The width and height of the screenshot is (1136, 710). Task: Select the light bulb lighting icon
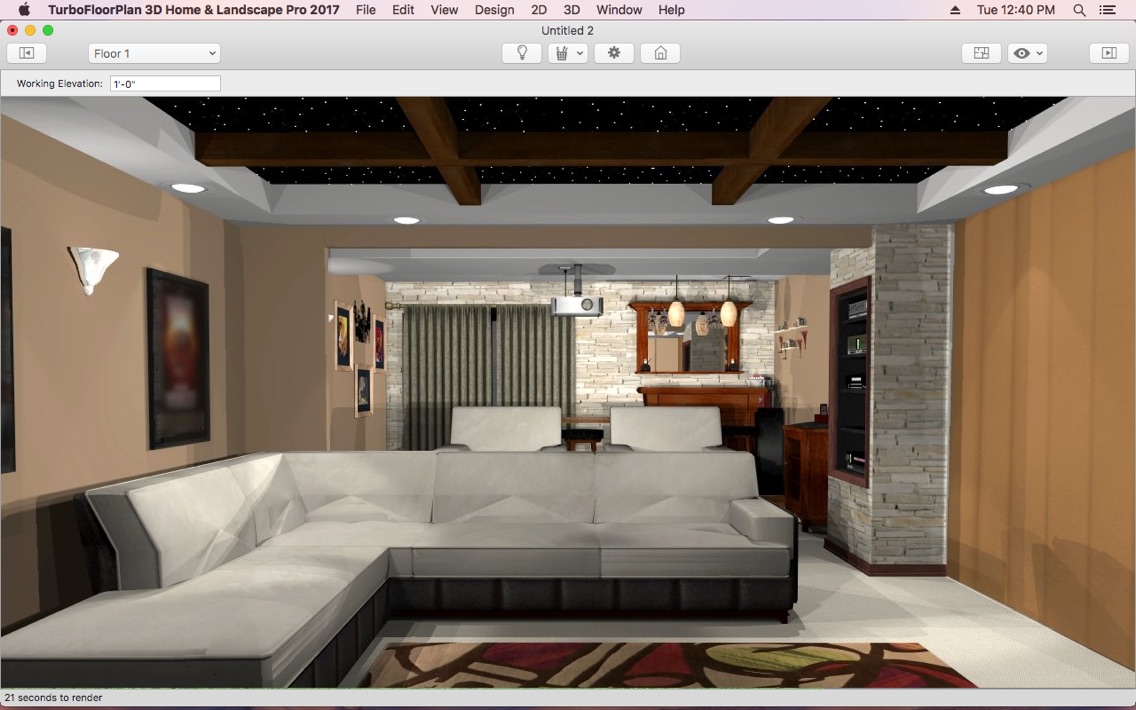point(520,52)
